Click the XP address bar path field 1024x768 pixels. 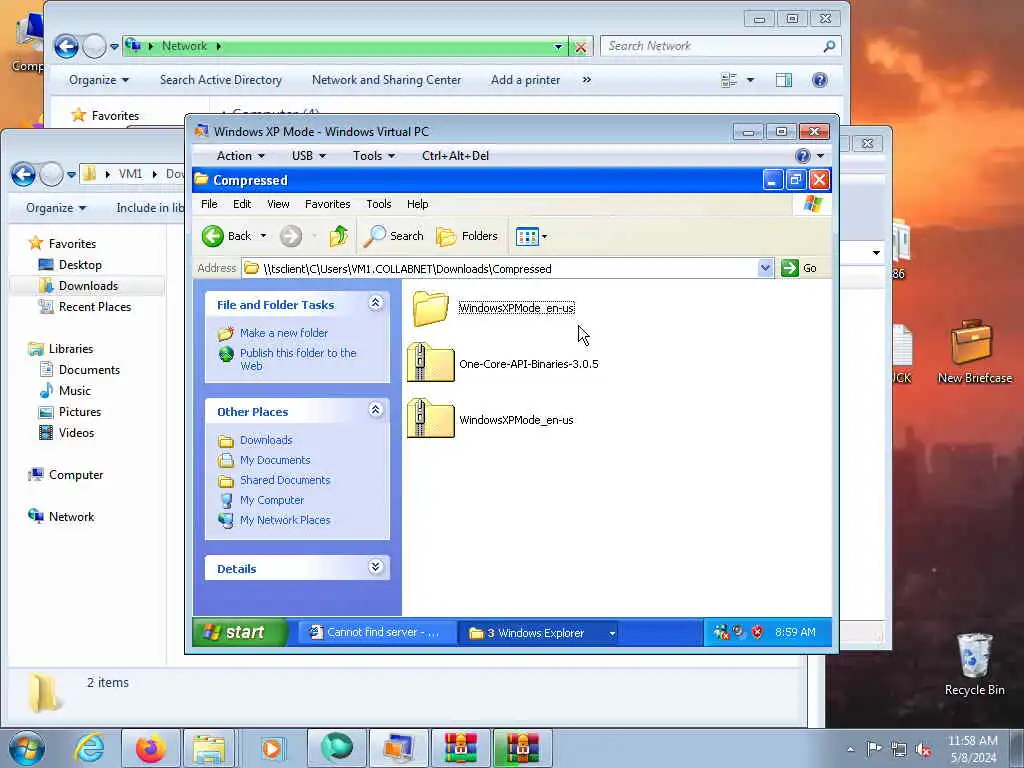click(x=500, y=268)
